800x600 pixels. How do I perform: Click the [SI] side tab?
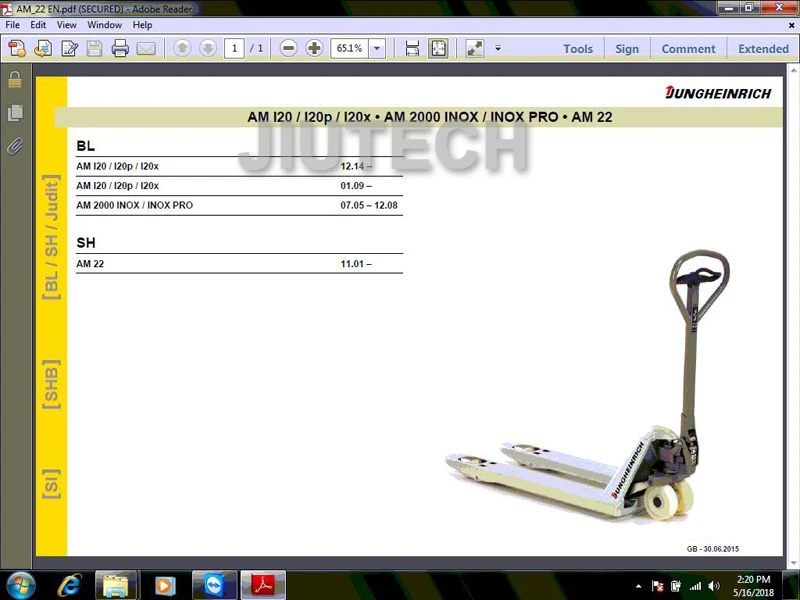tap(51, 484)
